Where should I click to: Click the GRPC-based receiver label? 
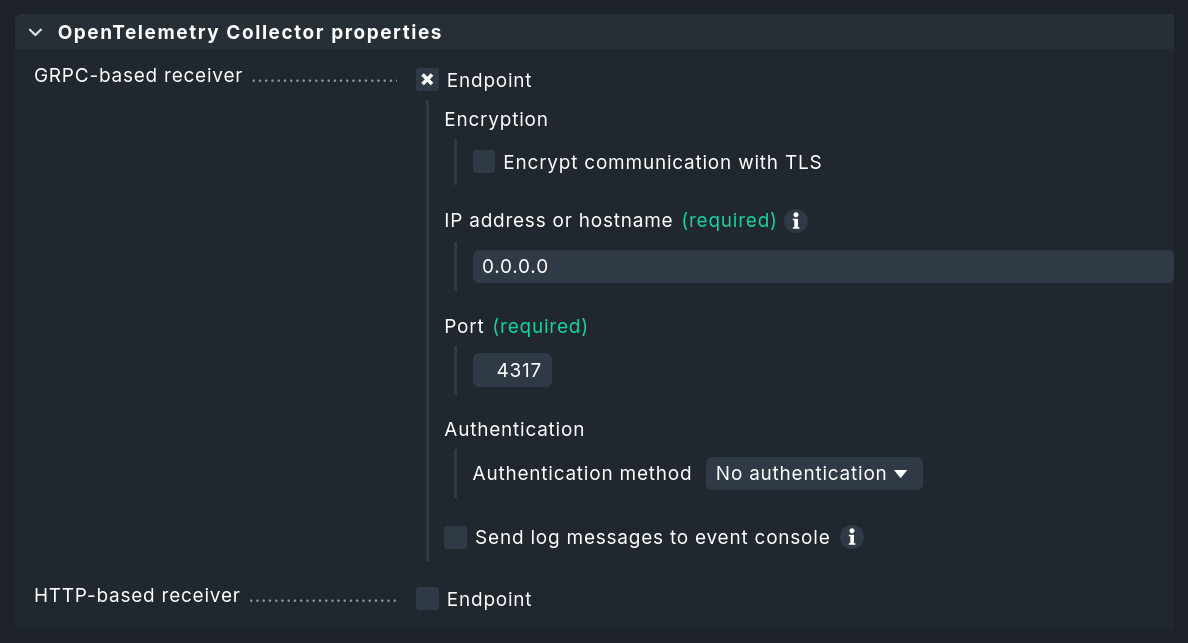138,75
